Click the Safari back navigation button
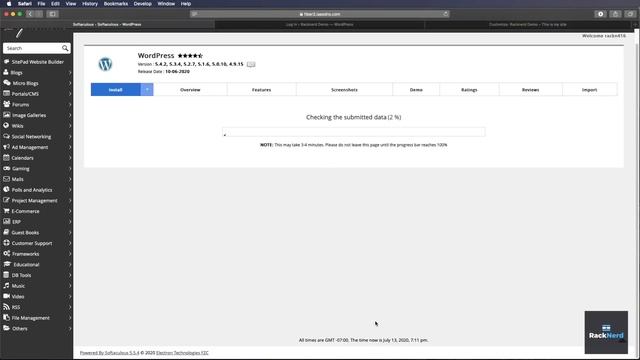The width and height of the screenshot is (640, 360). 30,14
